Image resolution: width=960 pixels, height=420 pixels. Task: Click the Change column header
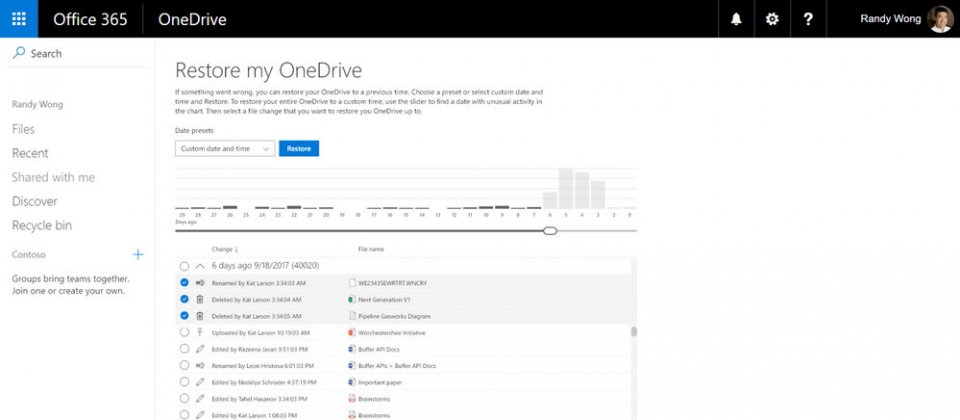tap(222, 249)
